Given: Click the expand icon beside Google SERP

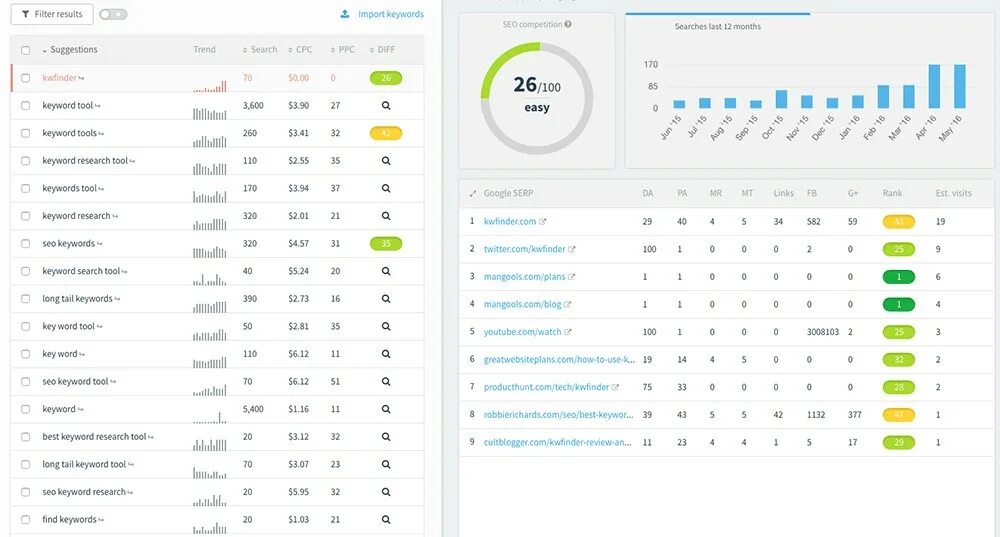Looking at the screenshot, I should pyautogui.click(x=473, y=193).
